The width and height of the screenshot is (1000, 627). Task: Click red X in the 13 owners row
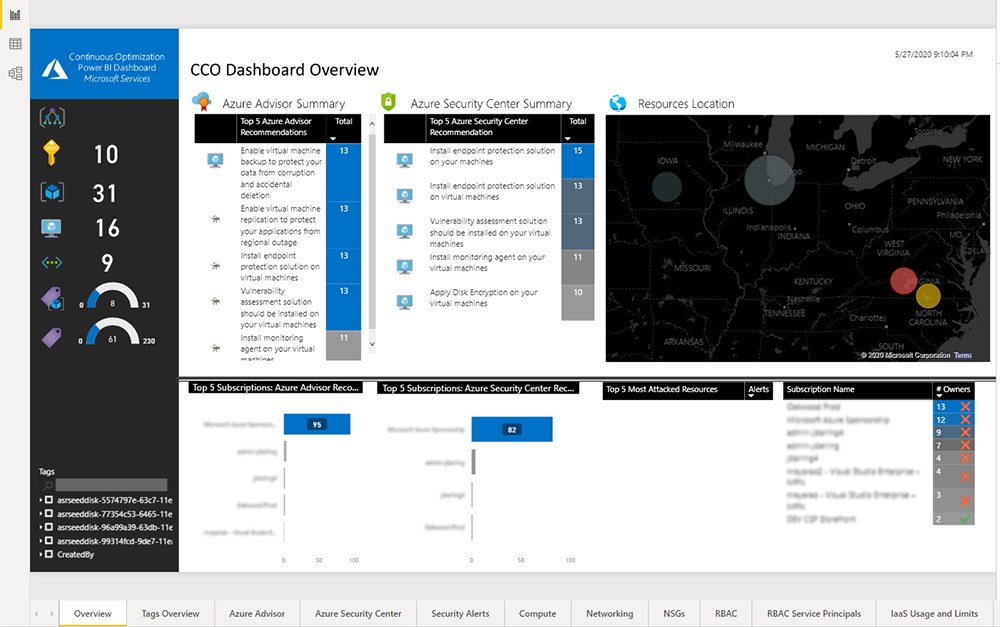coord(966,406)
